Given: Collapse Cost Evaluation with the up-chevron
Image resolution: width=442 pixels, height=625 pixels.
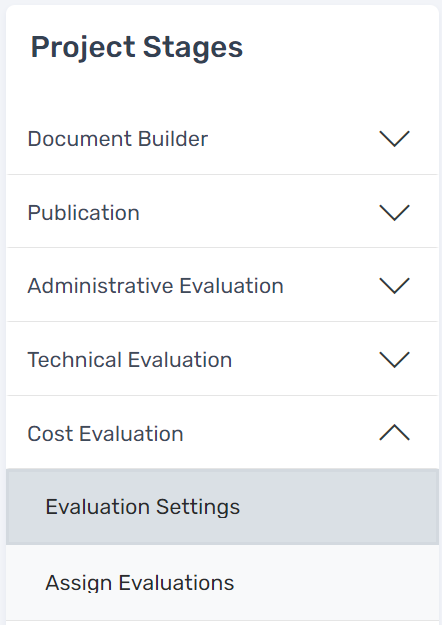Looking at the screenshot, I should [x=394, y=433].
